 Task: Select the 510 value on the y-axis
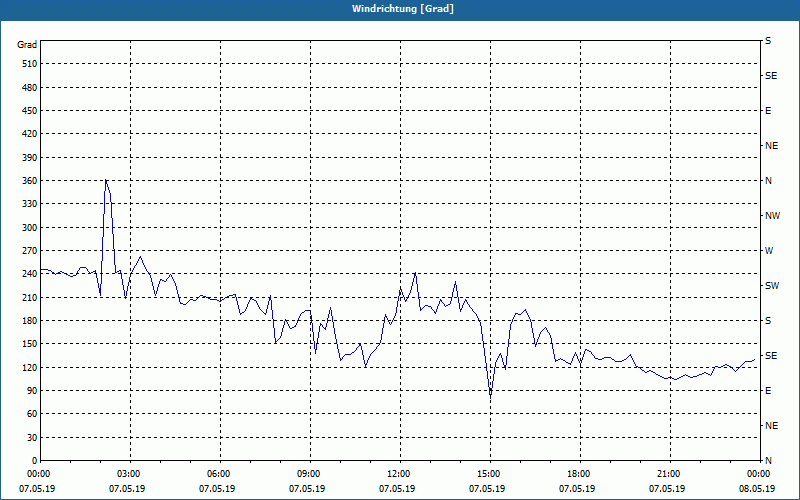point(30,64)
